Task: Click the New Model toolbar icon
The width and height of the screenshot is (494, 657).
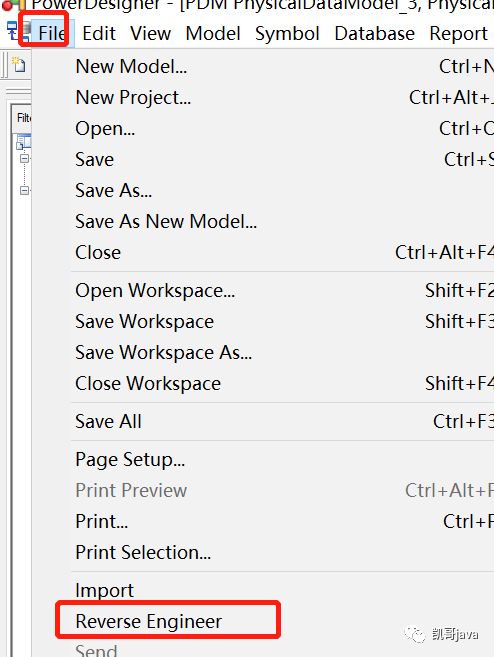Action: tap(19, 65)
